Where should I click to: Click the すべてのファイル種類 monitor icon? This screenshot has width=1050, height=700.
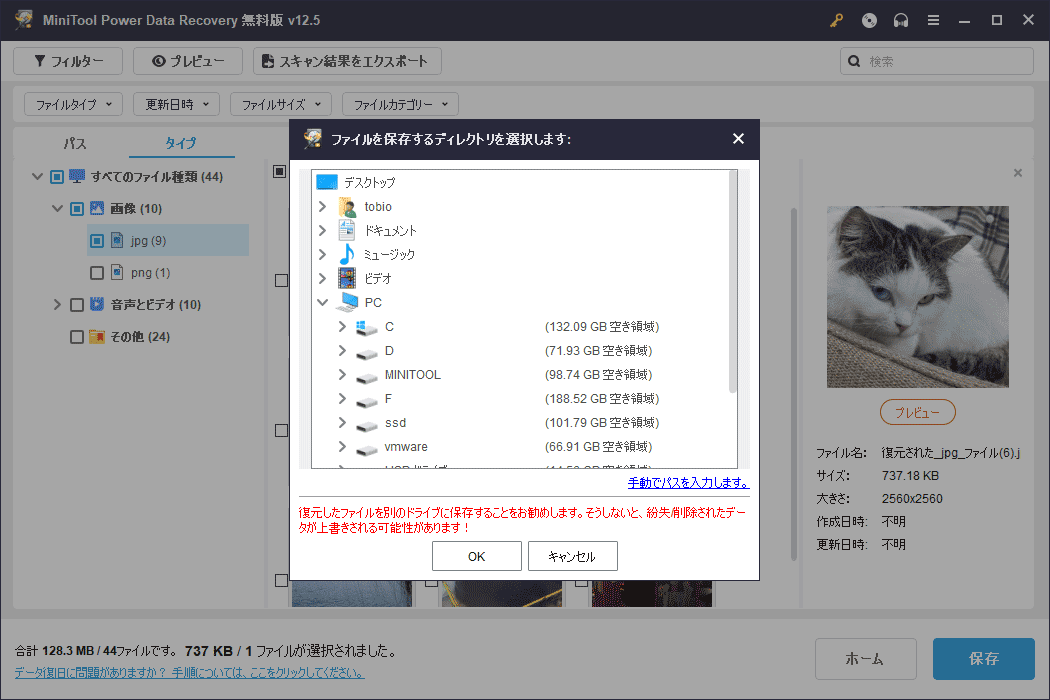[77, 176]
